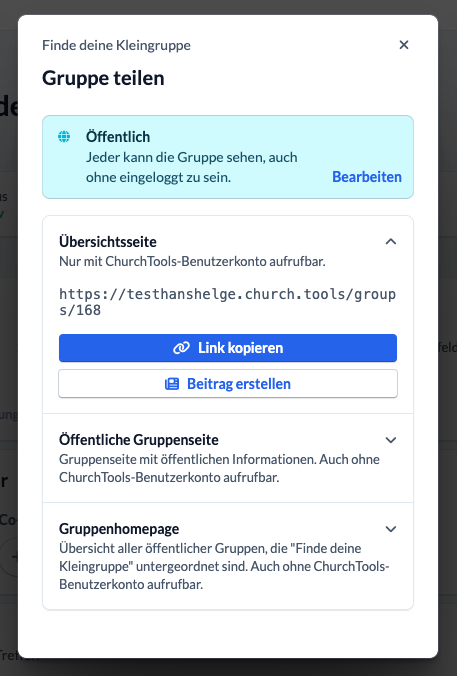Click the Link kopieren button

tap(228, 348)
